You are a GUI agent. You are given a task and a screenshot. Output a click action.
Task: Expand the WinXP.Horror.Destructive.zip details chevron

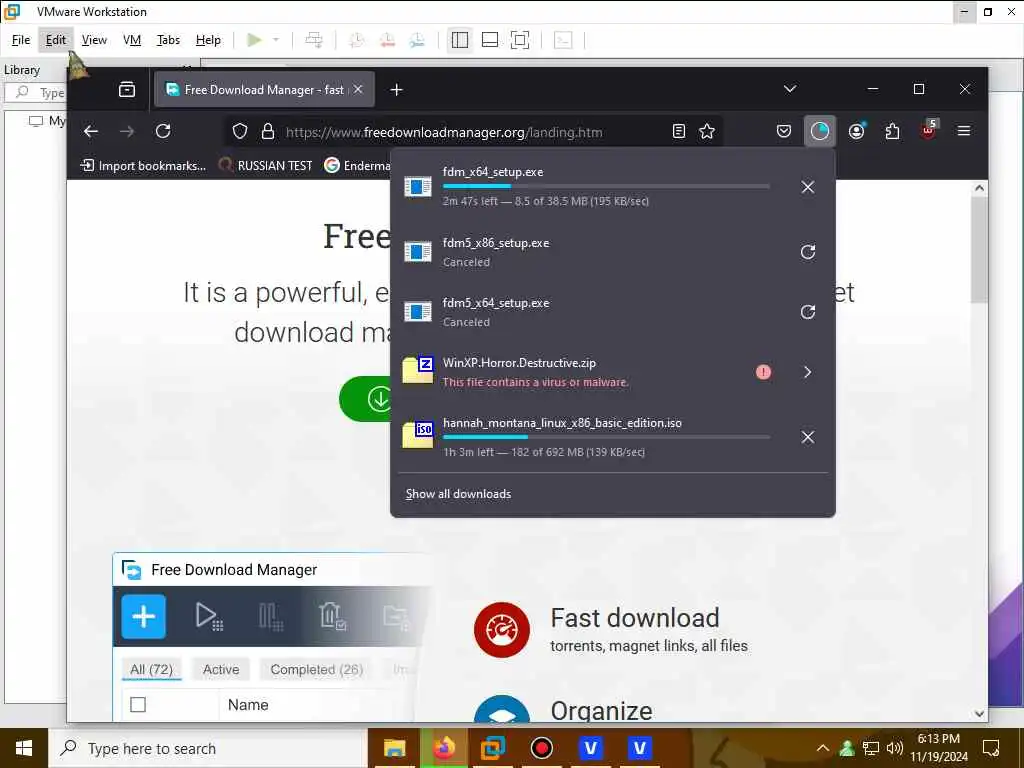[x=807, y=372]
